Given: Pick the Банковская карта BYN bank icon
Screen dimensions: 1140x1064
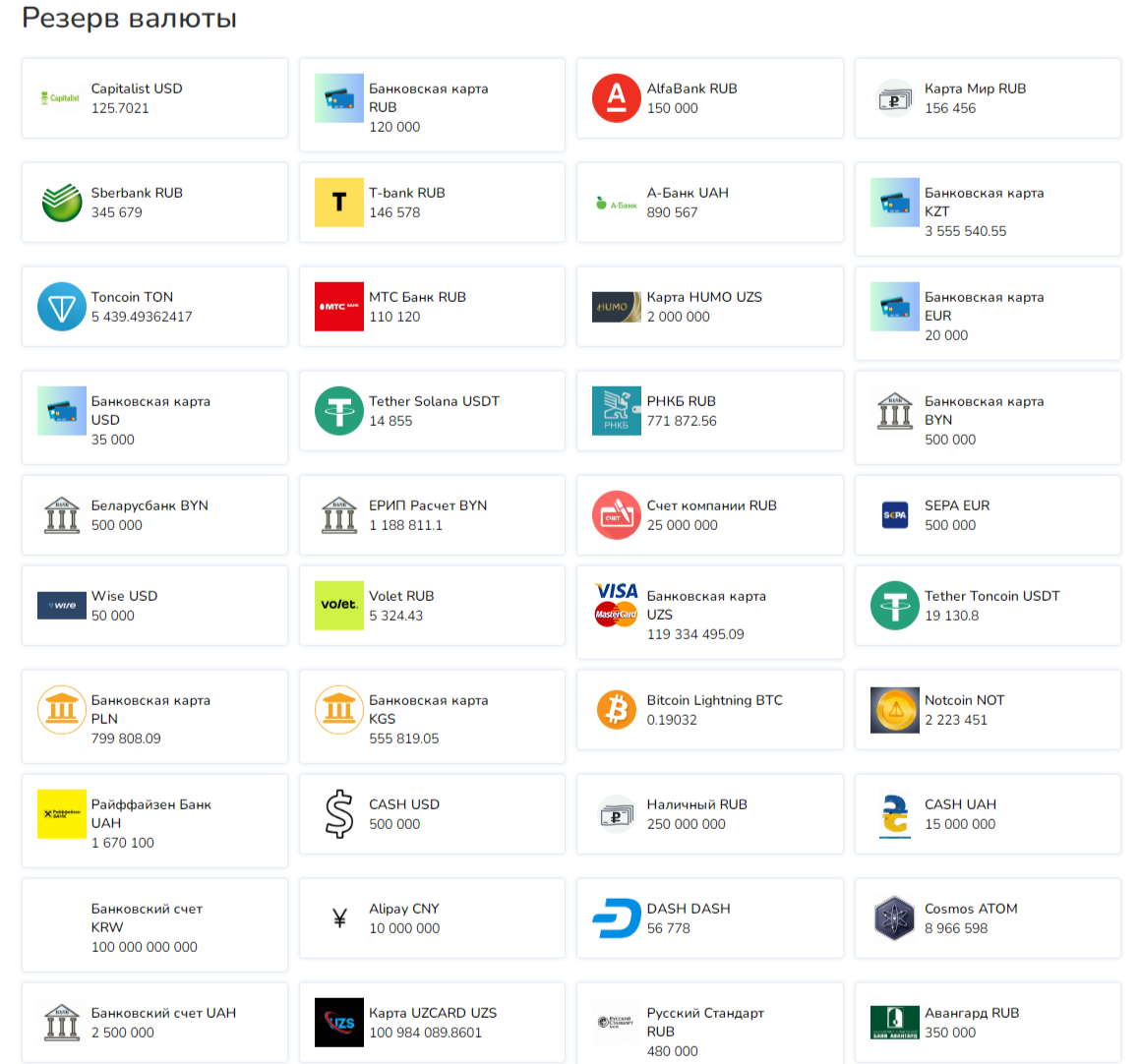Looking at the screenshot, I should 895,411.
